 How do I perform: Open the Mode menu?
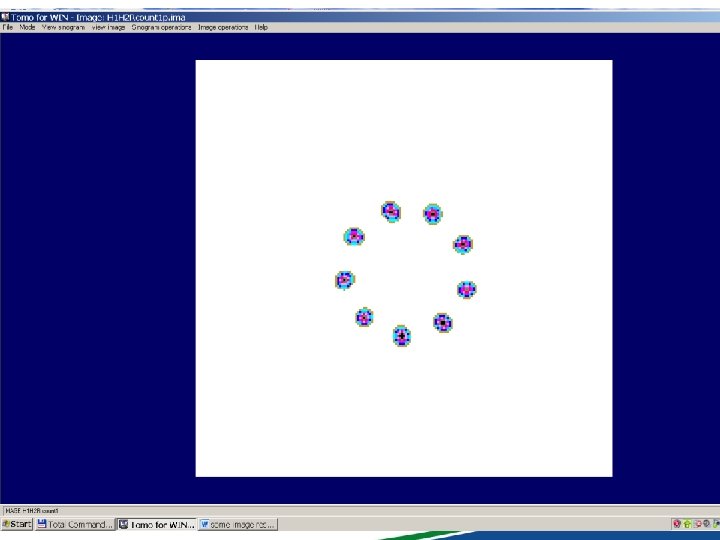[27, 28]
